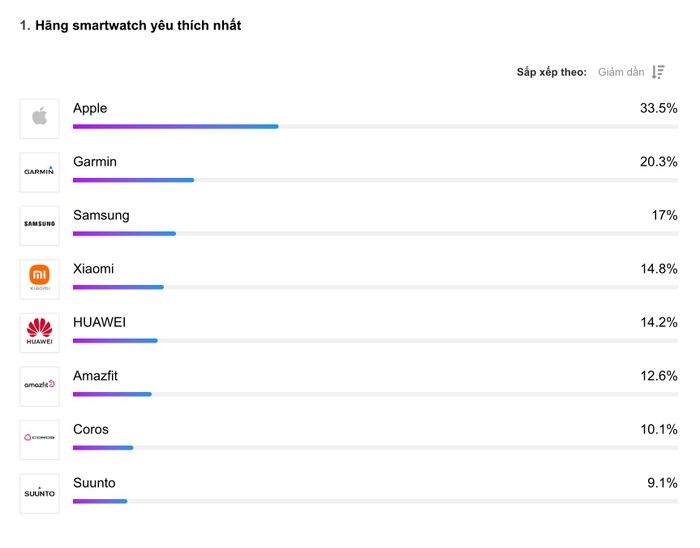Click the Garmin logo icon

(40, 172)
